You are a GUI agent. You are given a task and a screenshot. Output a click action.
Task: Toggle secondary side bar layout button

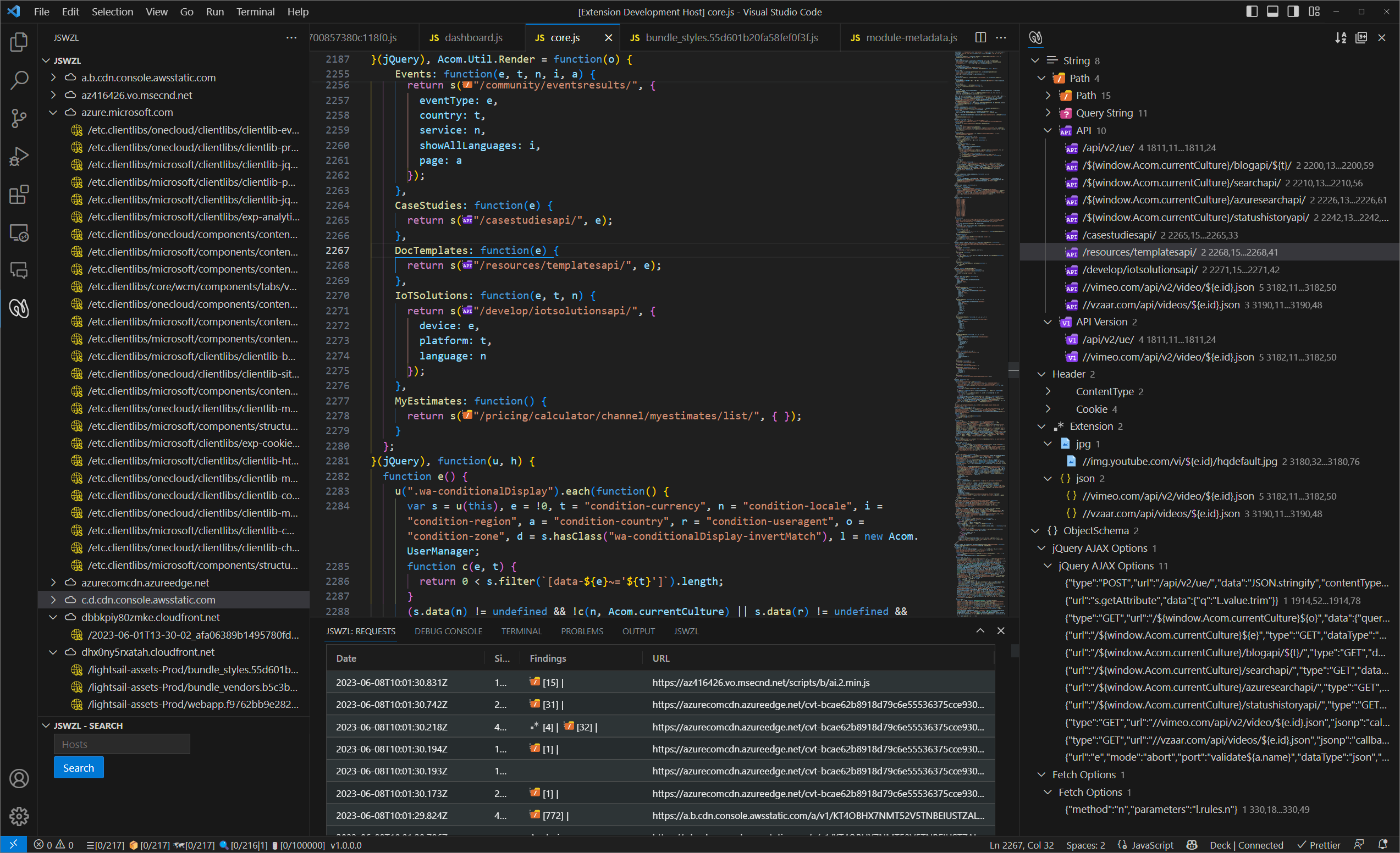coord(1293,12)
